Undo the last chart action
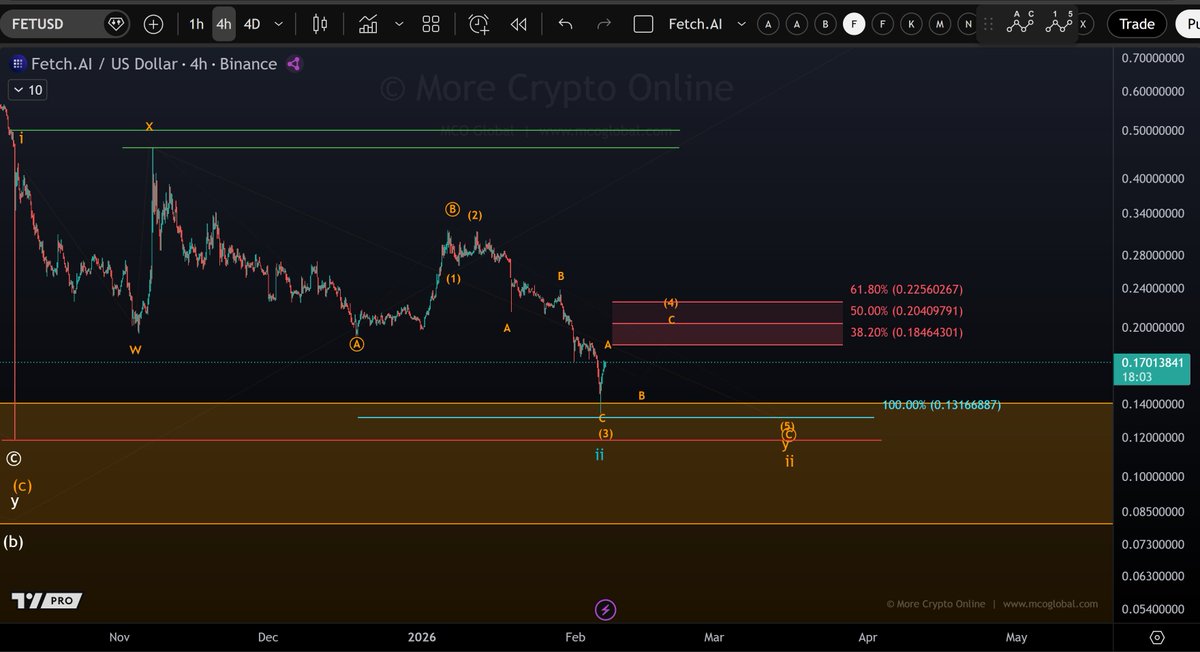1200x652 pixels. pos(566,24)
